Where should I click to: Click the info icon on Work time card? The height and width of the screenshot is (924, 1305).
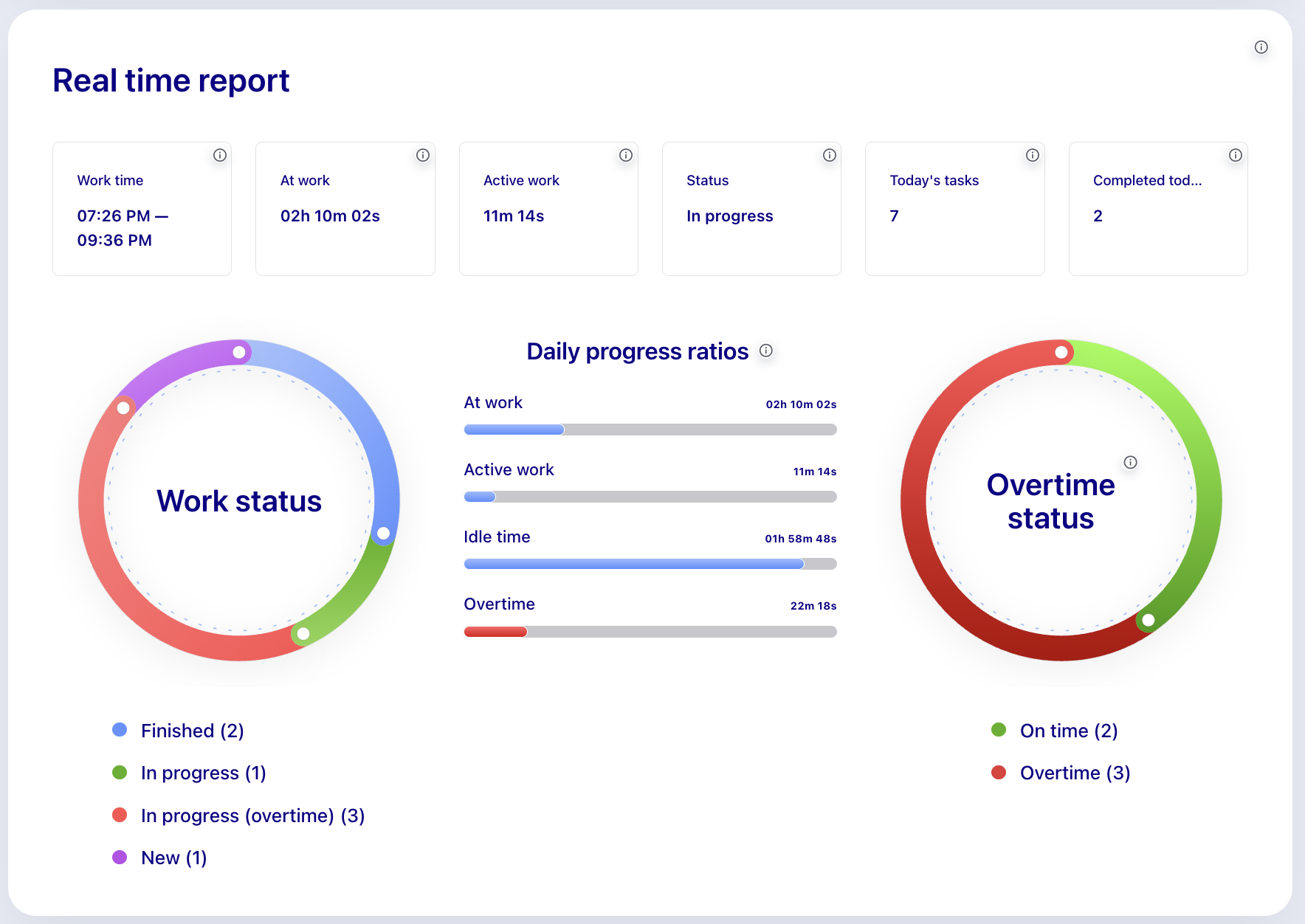point(220,155)
